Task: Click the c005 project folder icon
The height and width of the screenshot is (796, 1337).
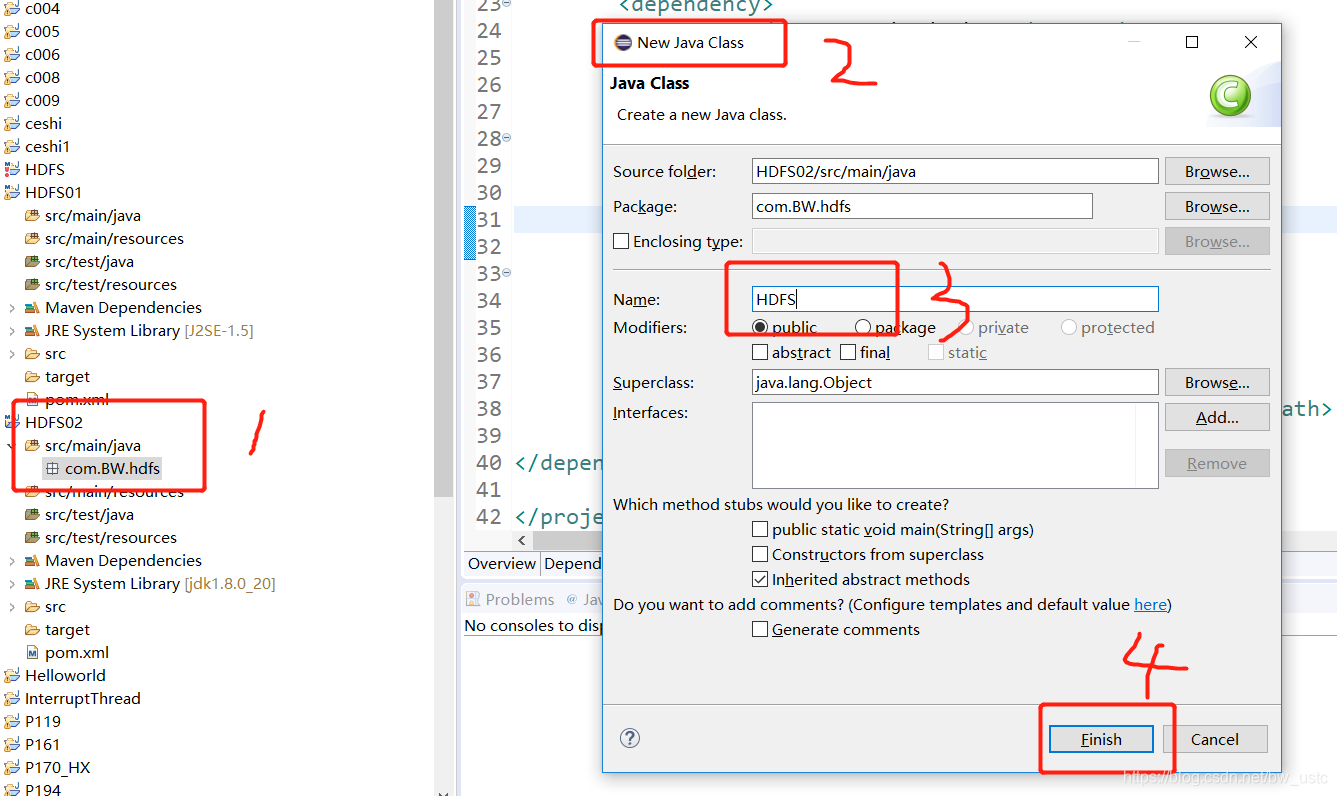Action: (12, 31)
